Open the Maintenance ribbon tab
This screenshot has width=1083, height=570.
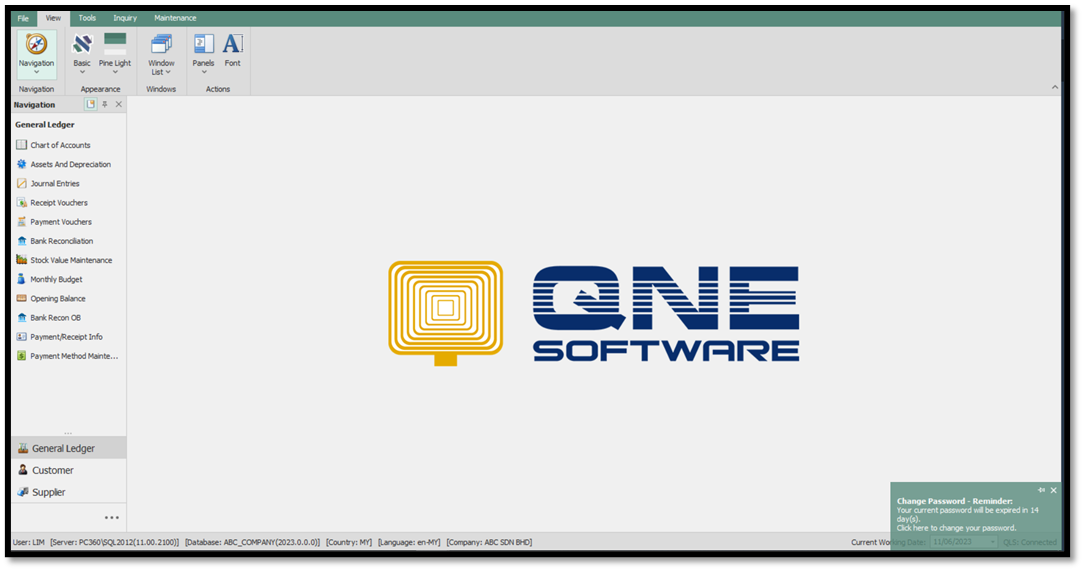(175, 18)
